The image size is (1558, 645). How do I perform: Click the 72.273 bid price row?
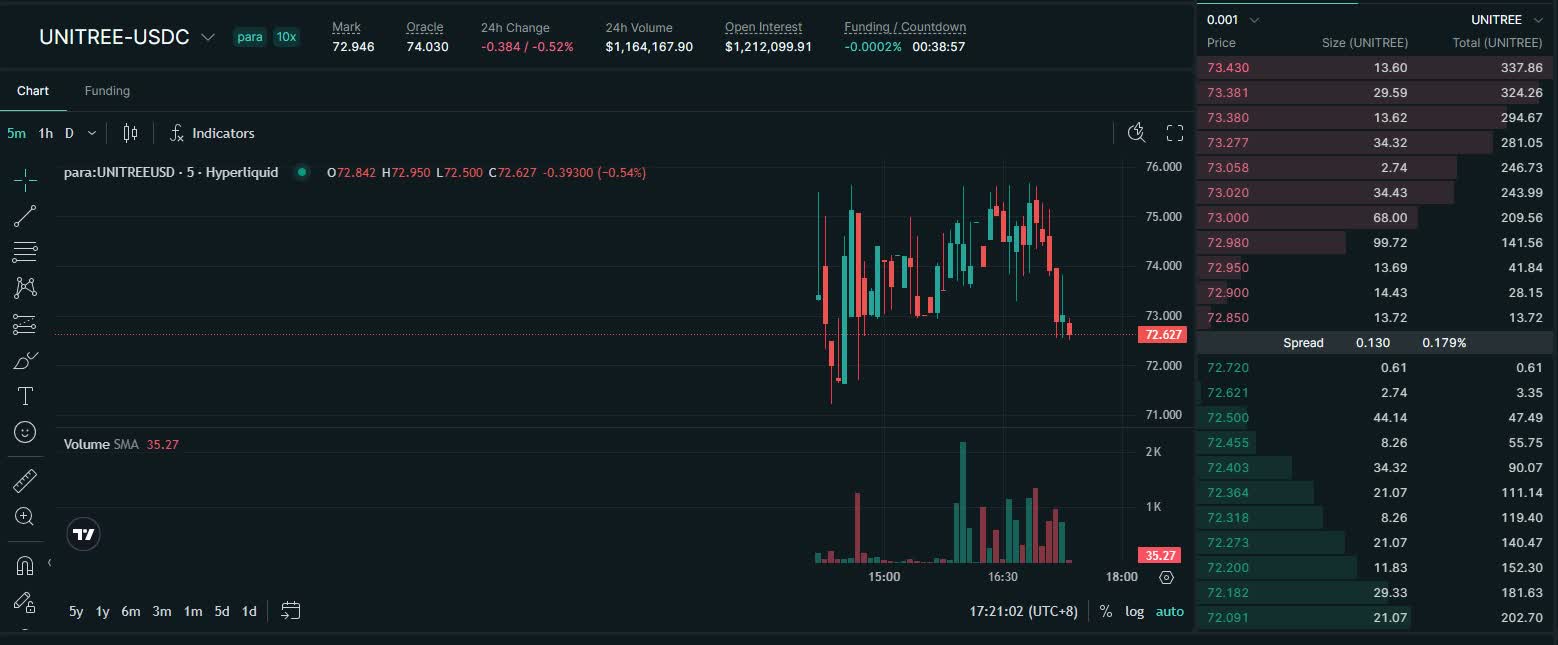(1376, 543)
